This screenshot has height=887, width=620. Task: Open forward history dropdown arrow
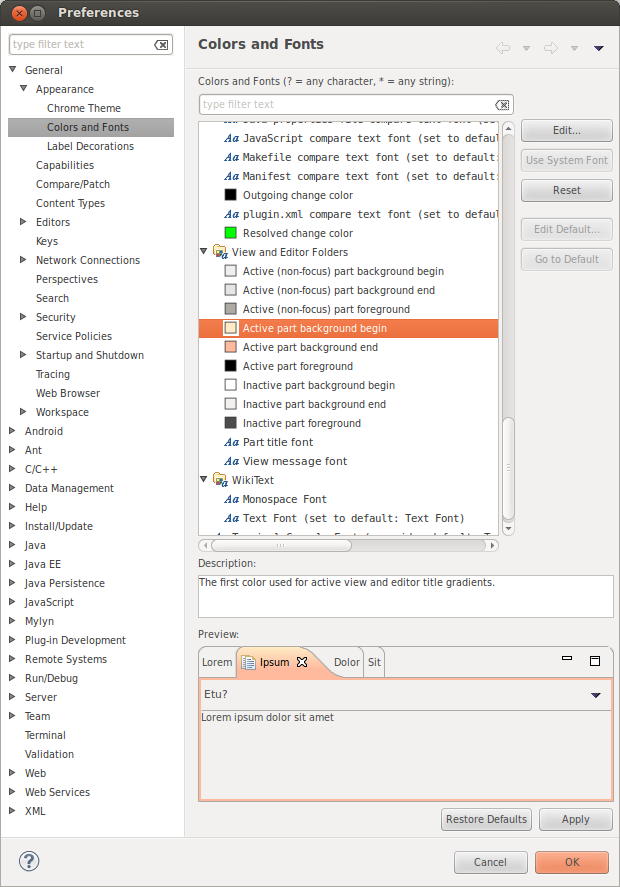click(574, 49)
